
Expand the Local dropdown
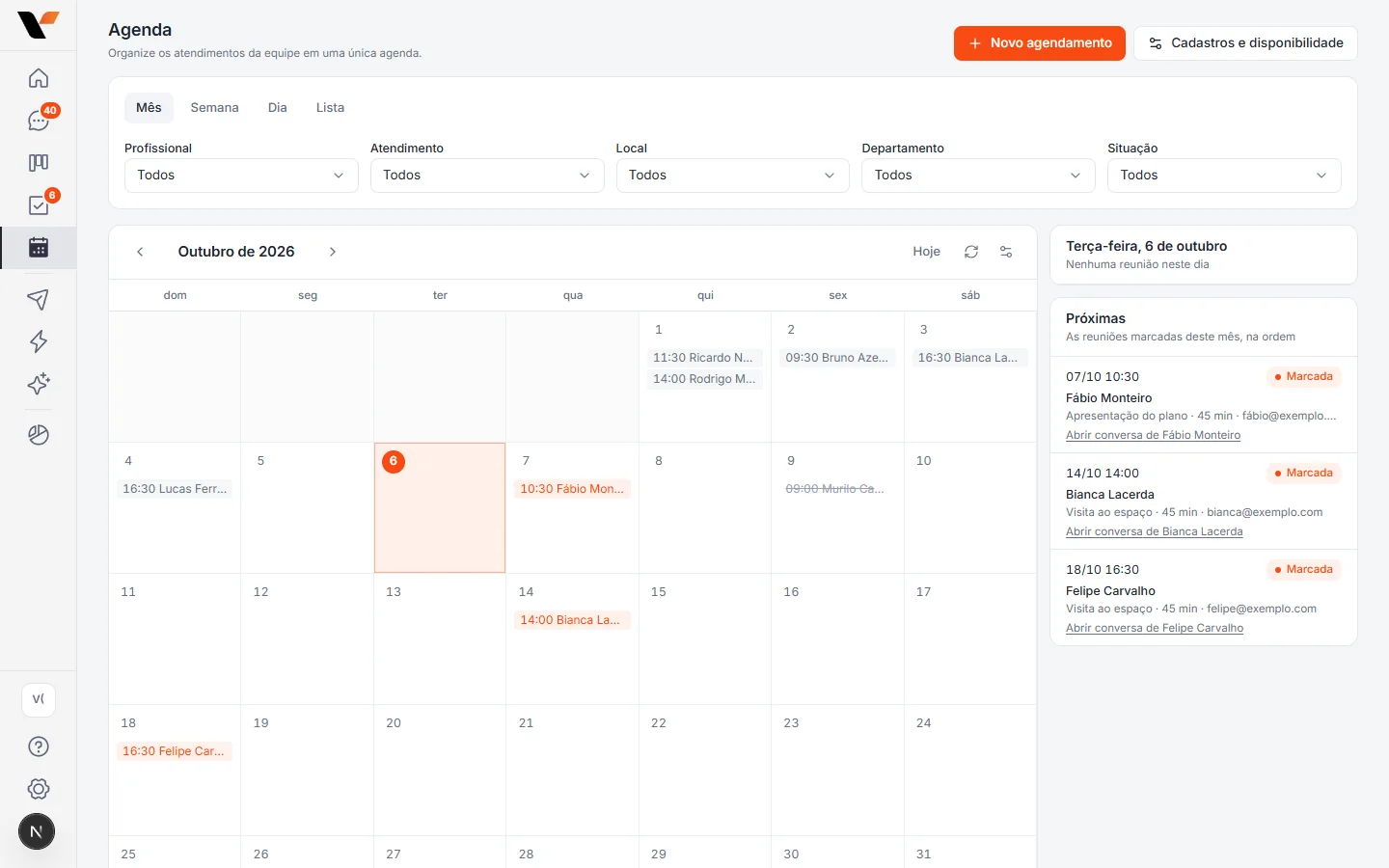coord(733,176)
